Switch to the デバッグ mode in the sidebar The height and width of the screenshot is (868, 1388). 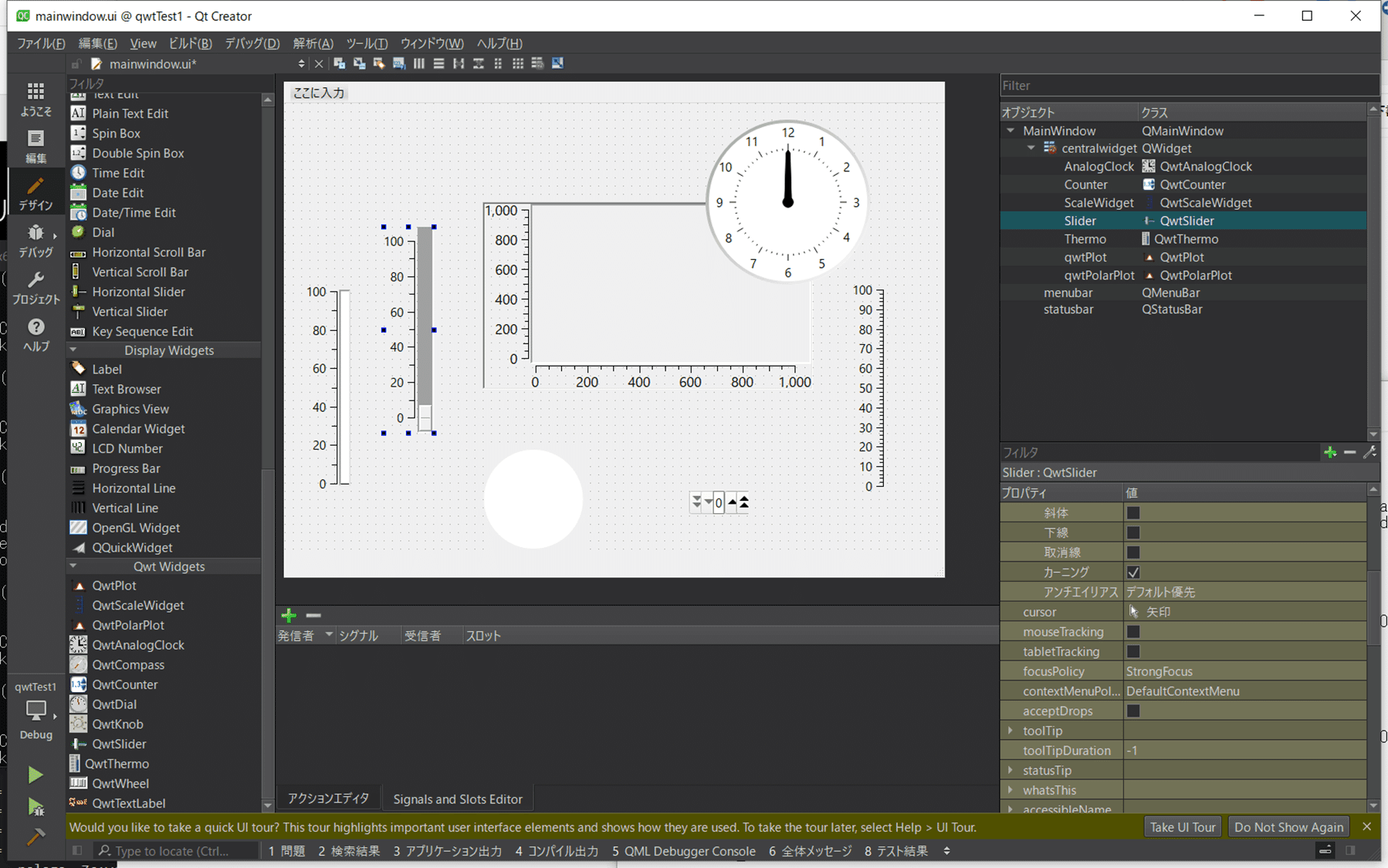[x=36, y=241]
